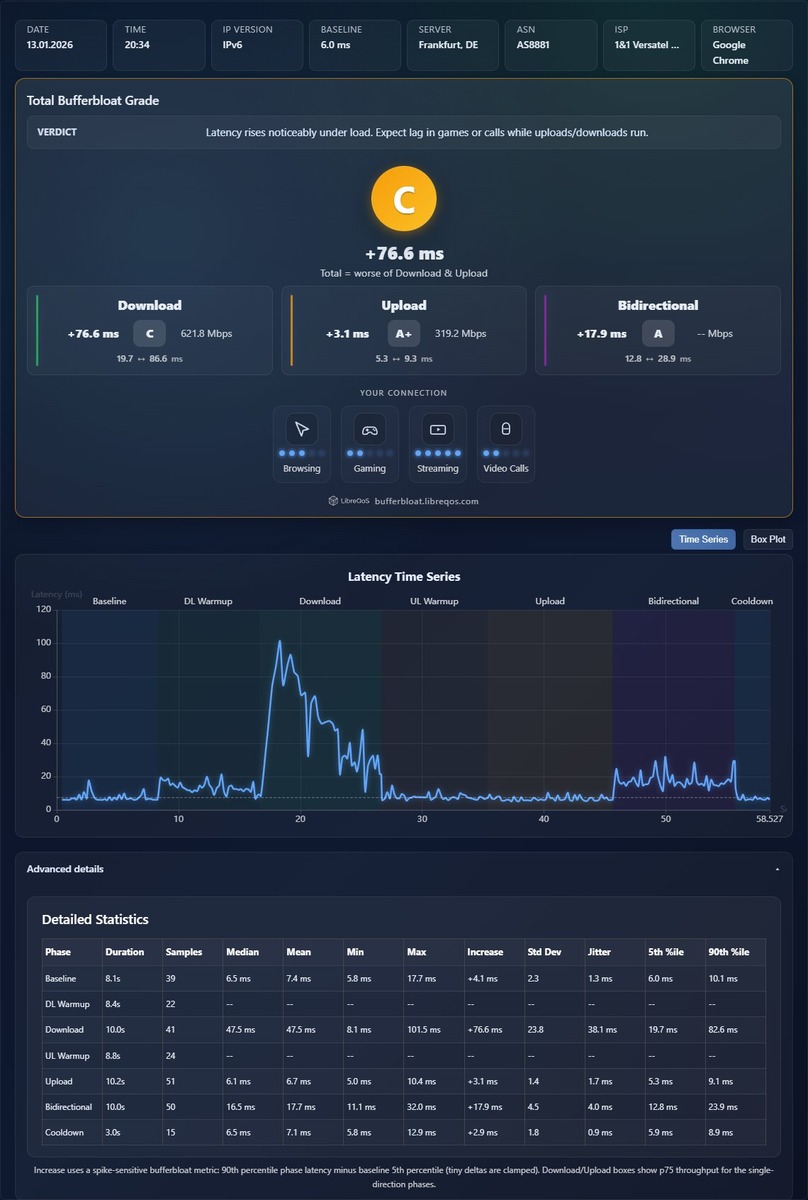Click the Browsing rating dots

click(302, 453)
